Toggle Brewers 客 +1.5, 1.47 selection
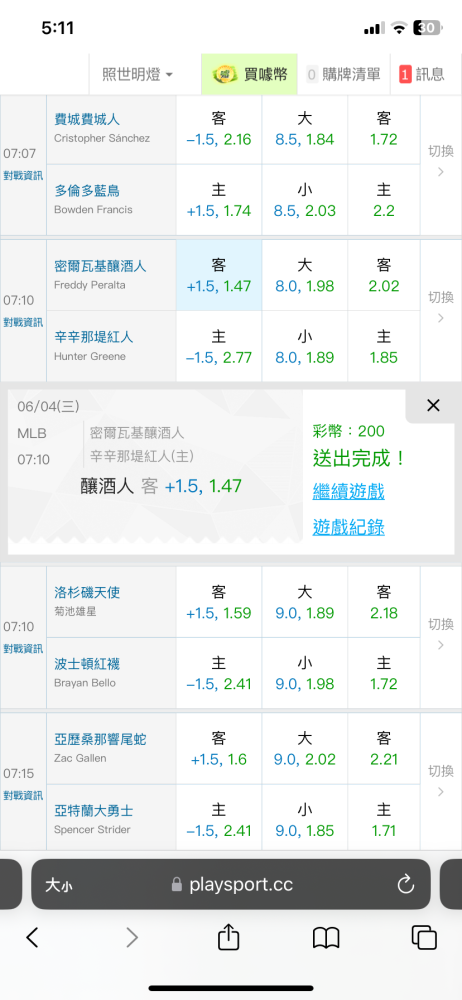 point(219,276)
